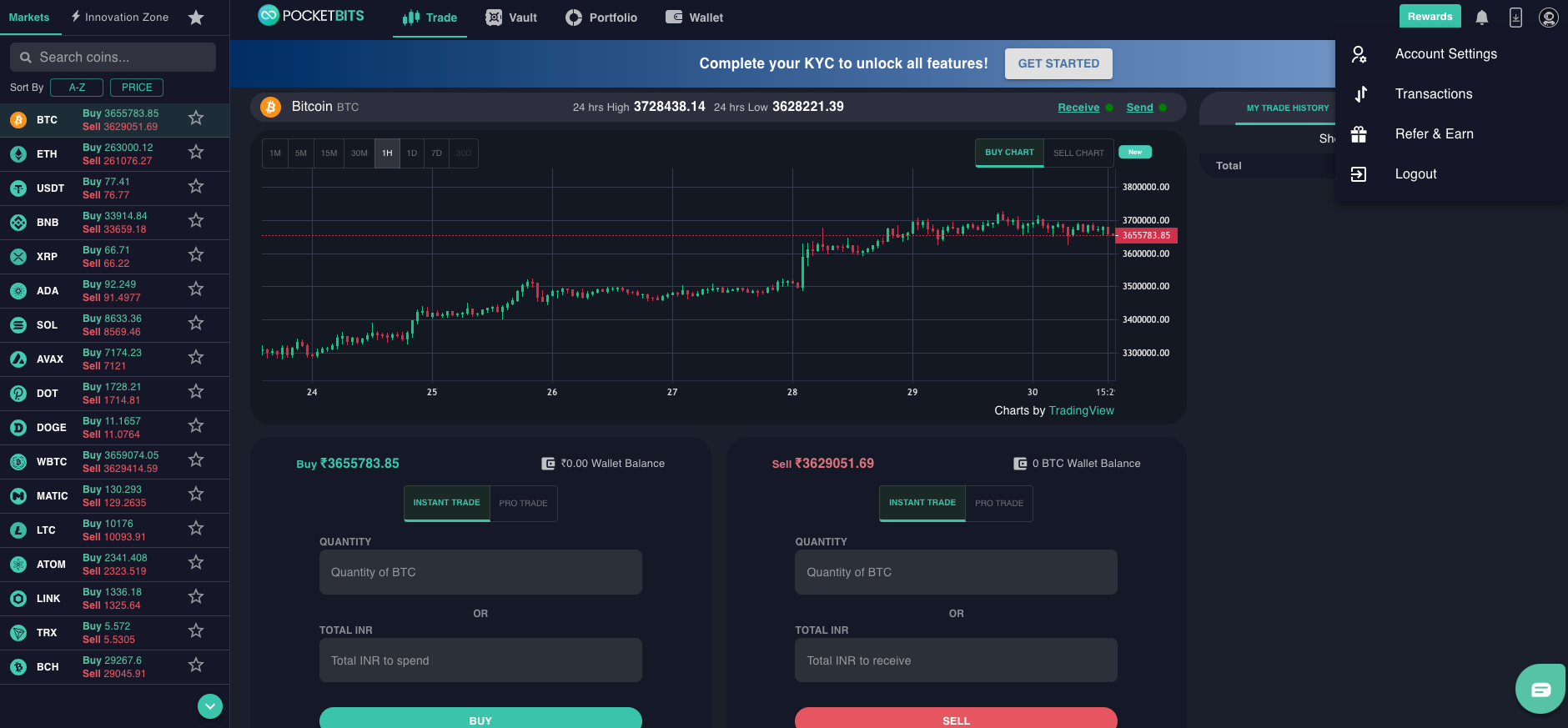The image size is (1568, 728).
Task: Switch to the Portfolio tab
Action: 601,18
